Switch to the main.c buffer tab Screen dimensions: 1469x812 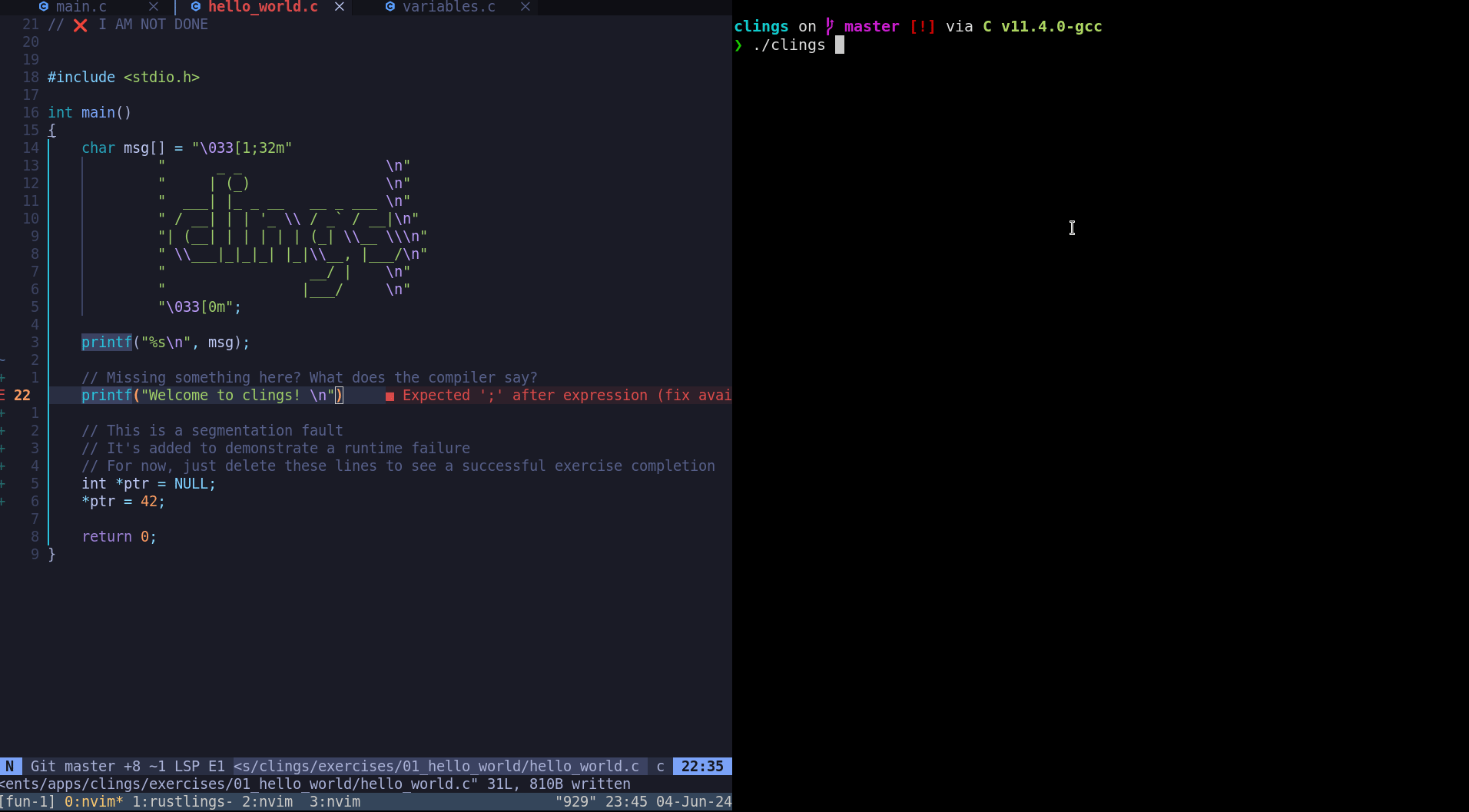click(81, 7)
